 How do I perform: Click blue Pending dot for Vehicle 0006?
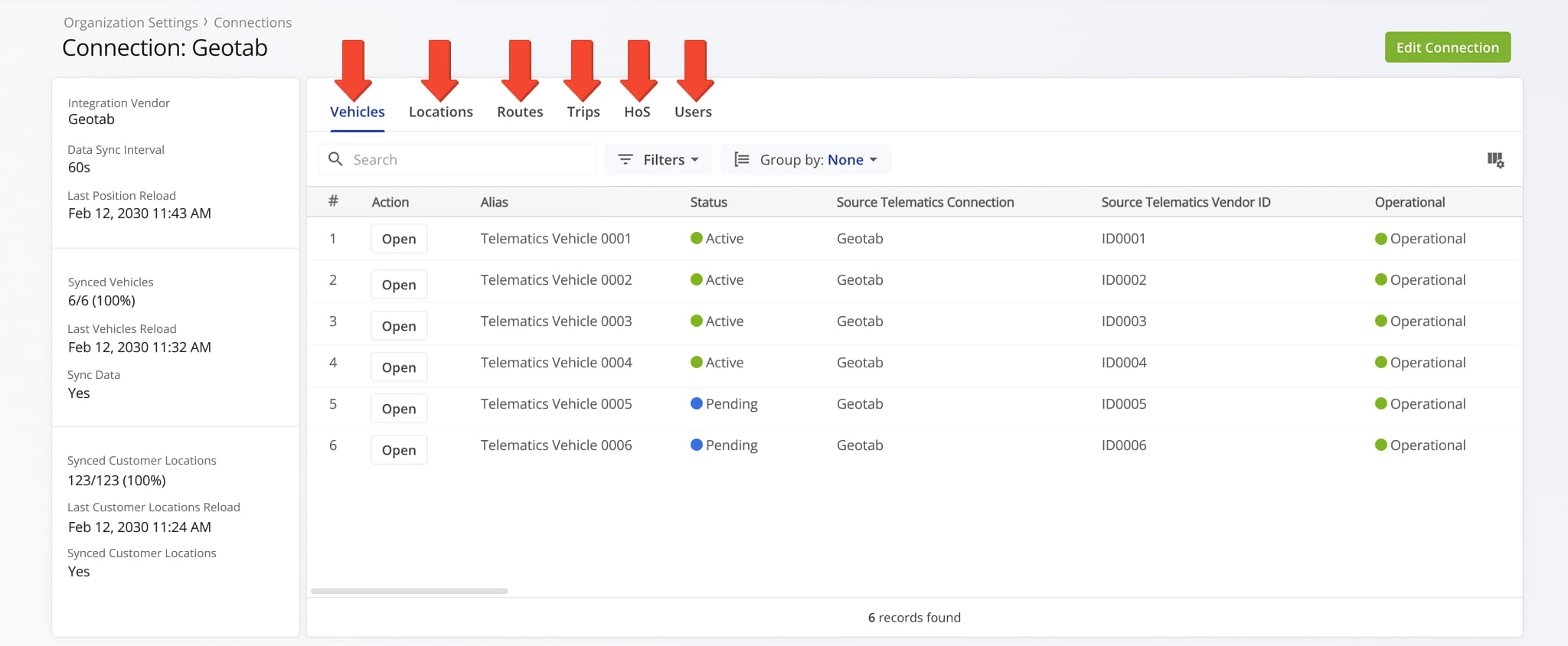[697, 445]
